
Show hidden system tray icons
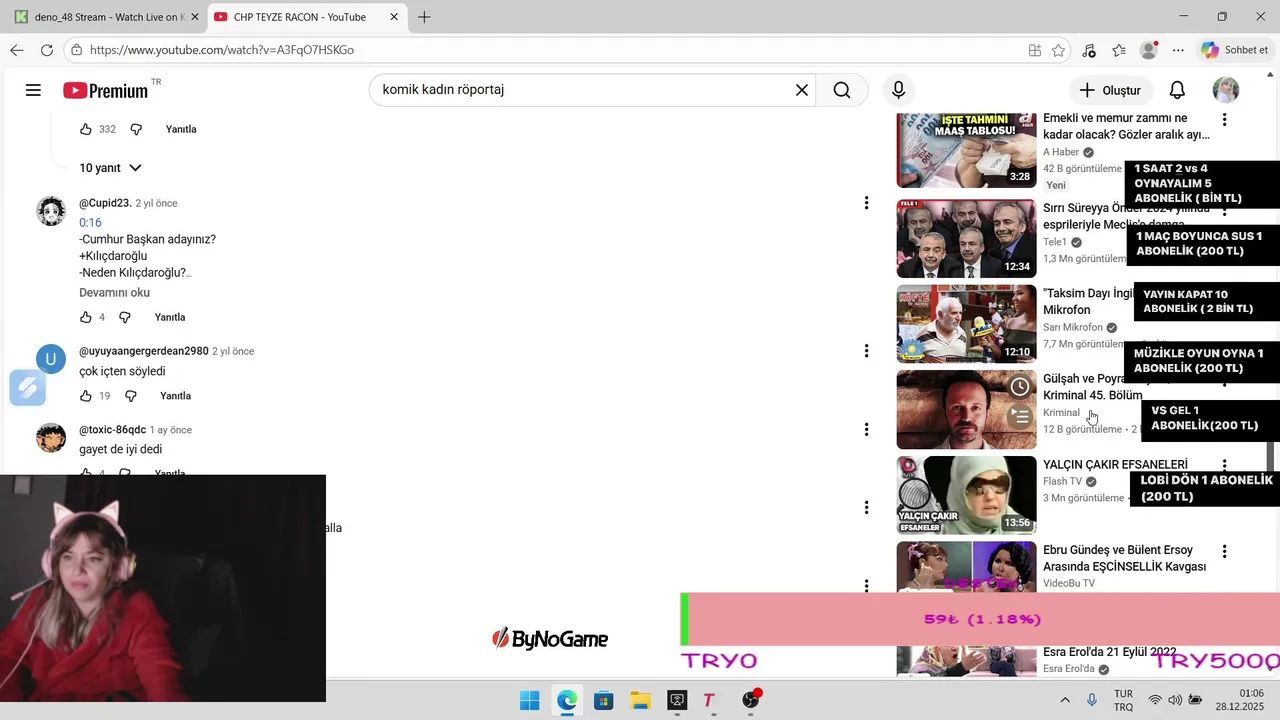click(1065, 701)
